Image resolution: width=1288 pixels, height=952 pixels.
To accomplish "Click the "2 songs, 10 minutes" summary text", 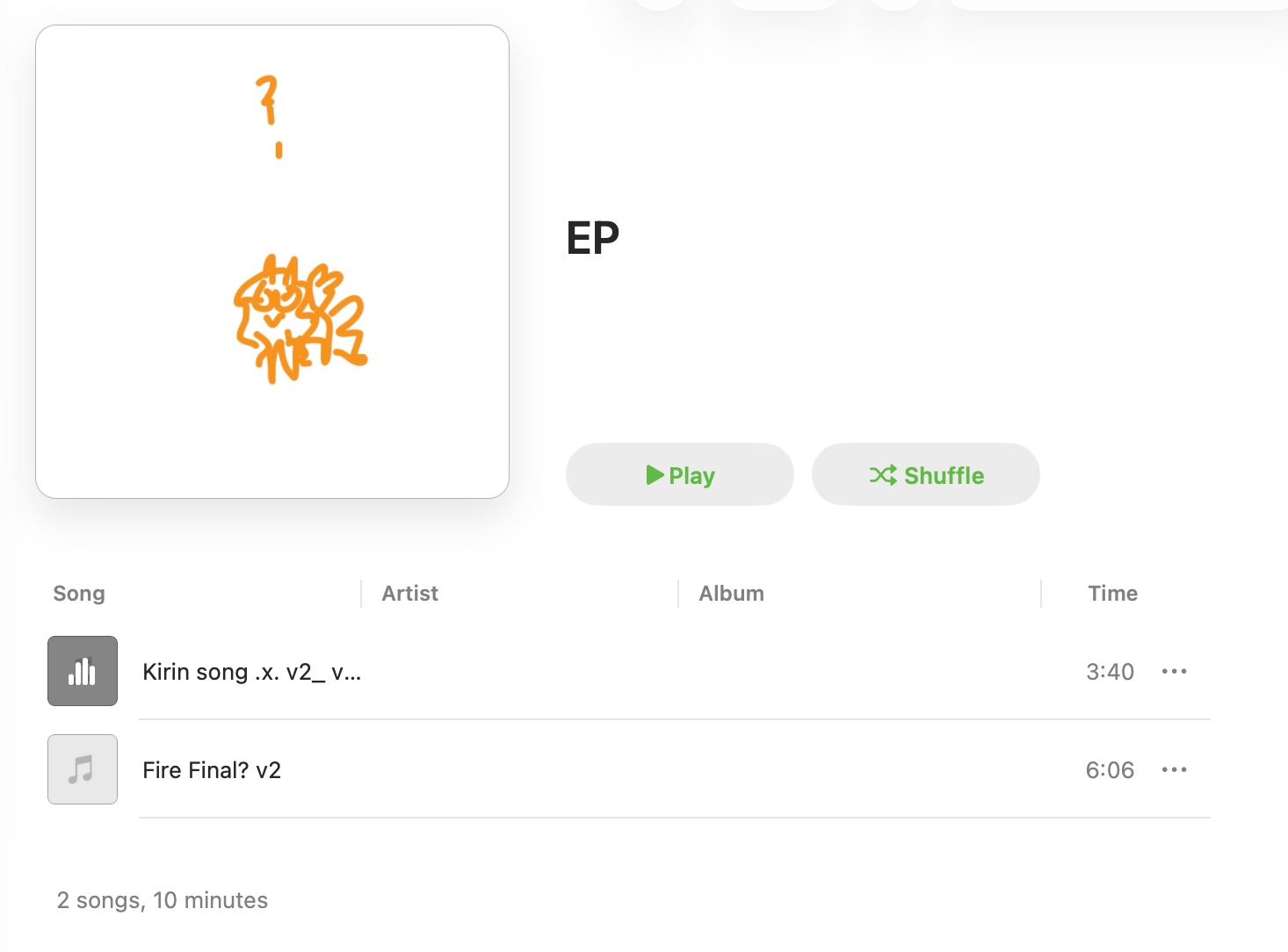I will coord(163,900).
